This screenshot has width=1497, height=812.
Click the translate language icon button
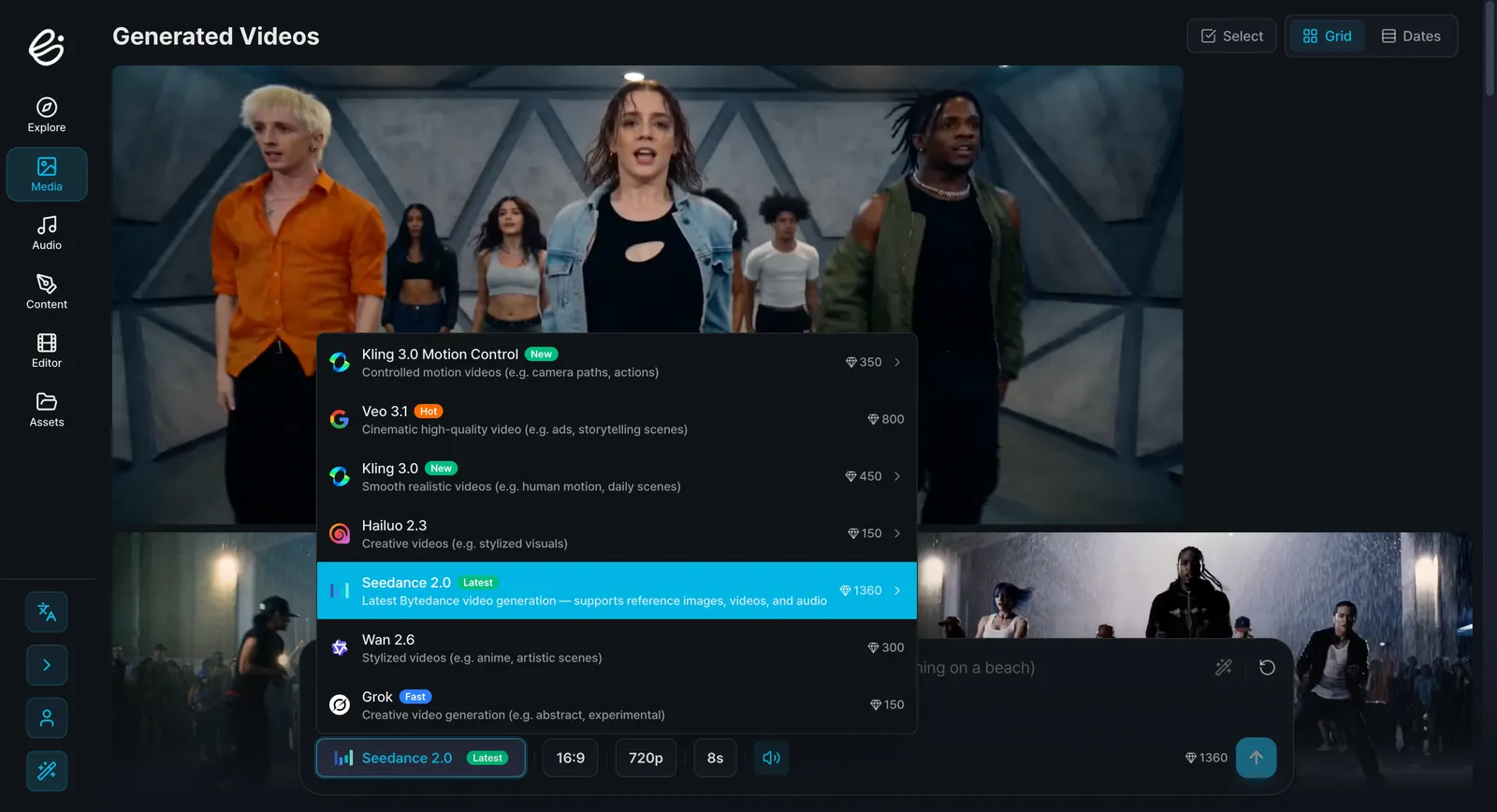47,613
